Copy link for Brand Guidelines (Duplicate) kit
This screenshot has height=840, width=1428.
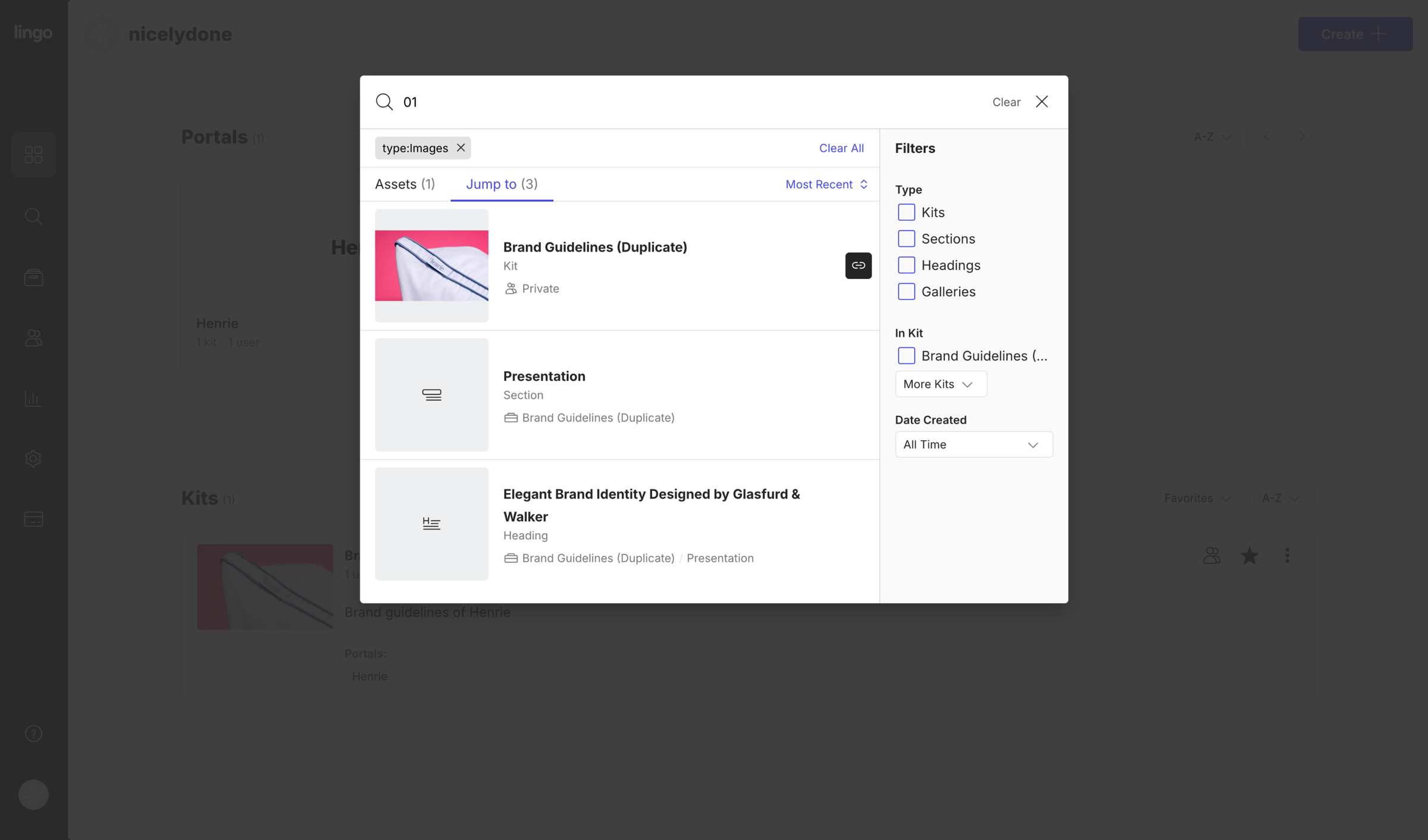pos(858,265)
